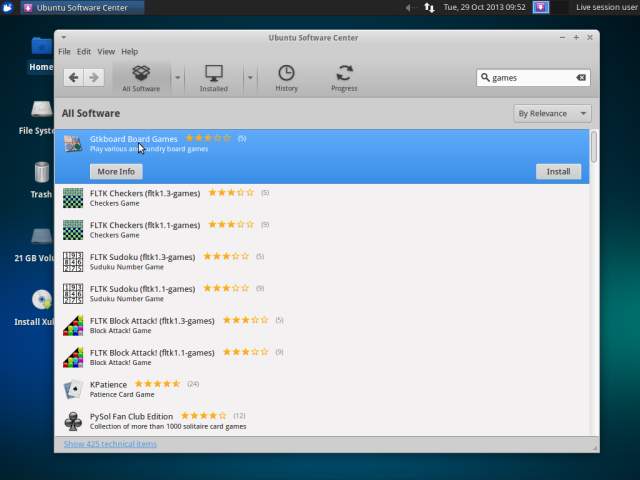Clear the search field text
Screen dimensions: 640x480
tap(581, 77)
